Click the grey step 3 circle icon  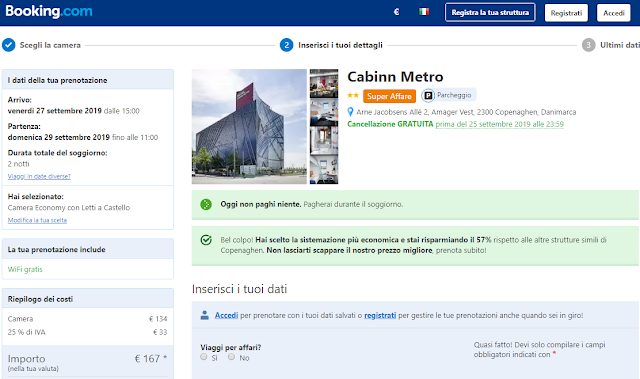pyautogui.click(x=589, y=45)
